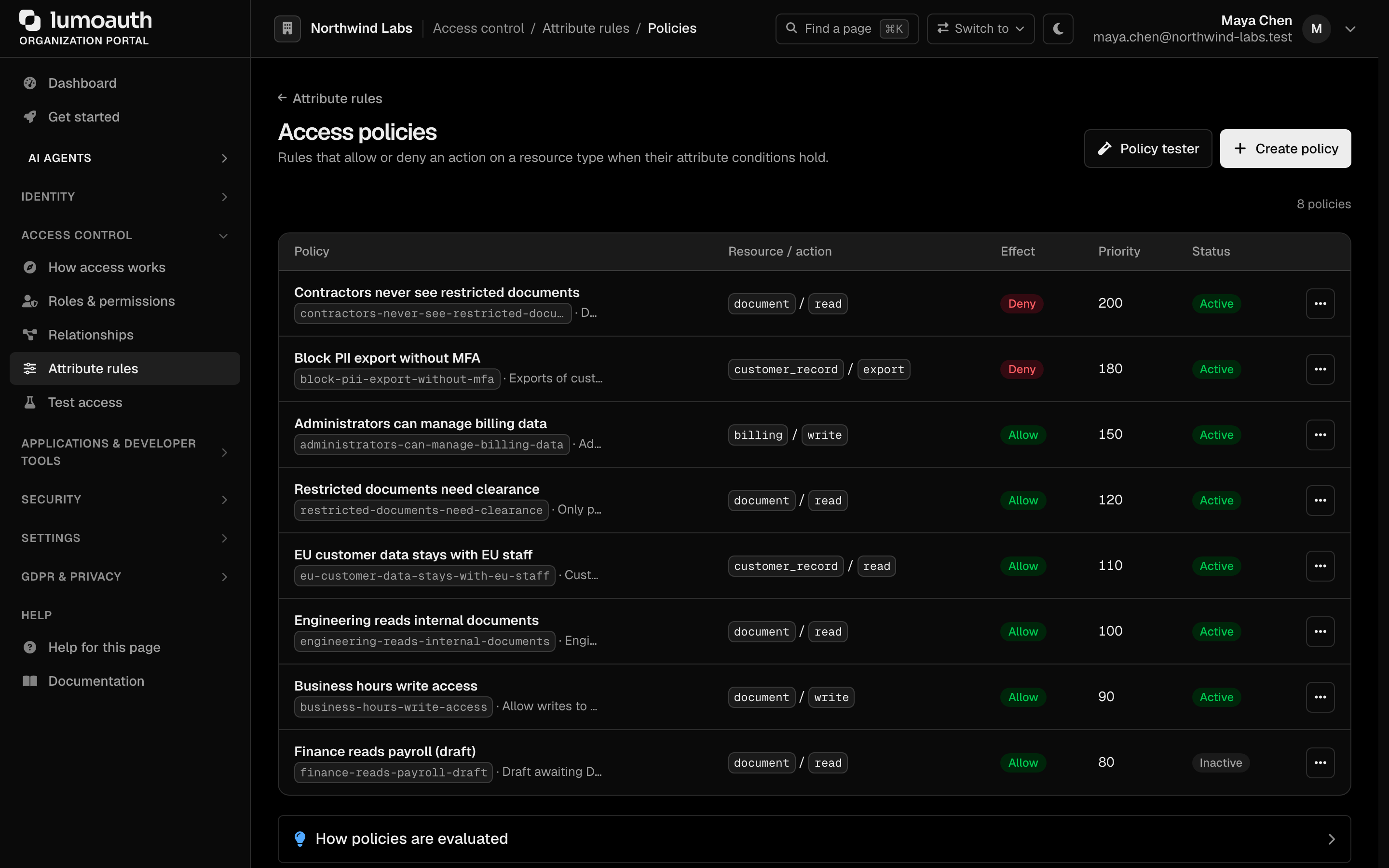This screenshot has width=1389, height=868.
Task: Open actions menu for Block PII export without MFA
Action: [1320, 369]
